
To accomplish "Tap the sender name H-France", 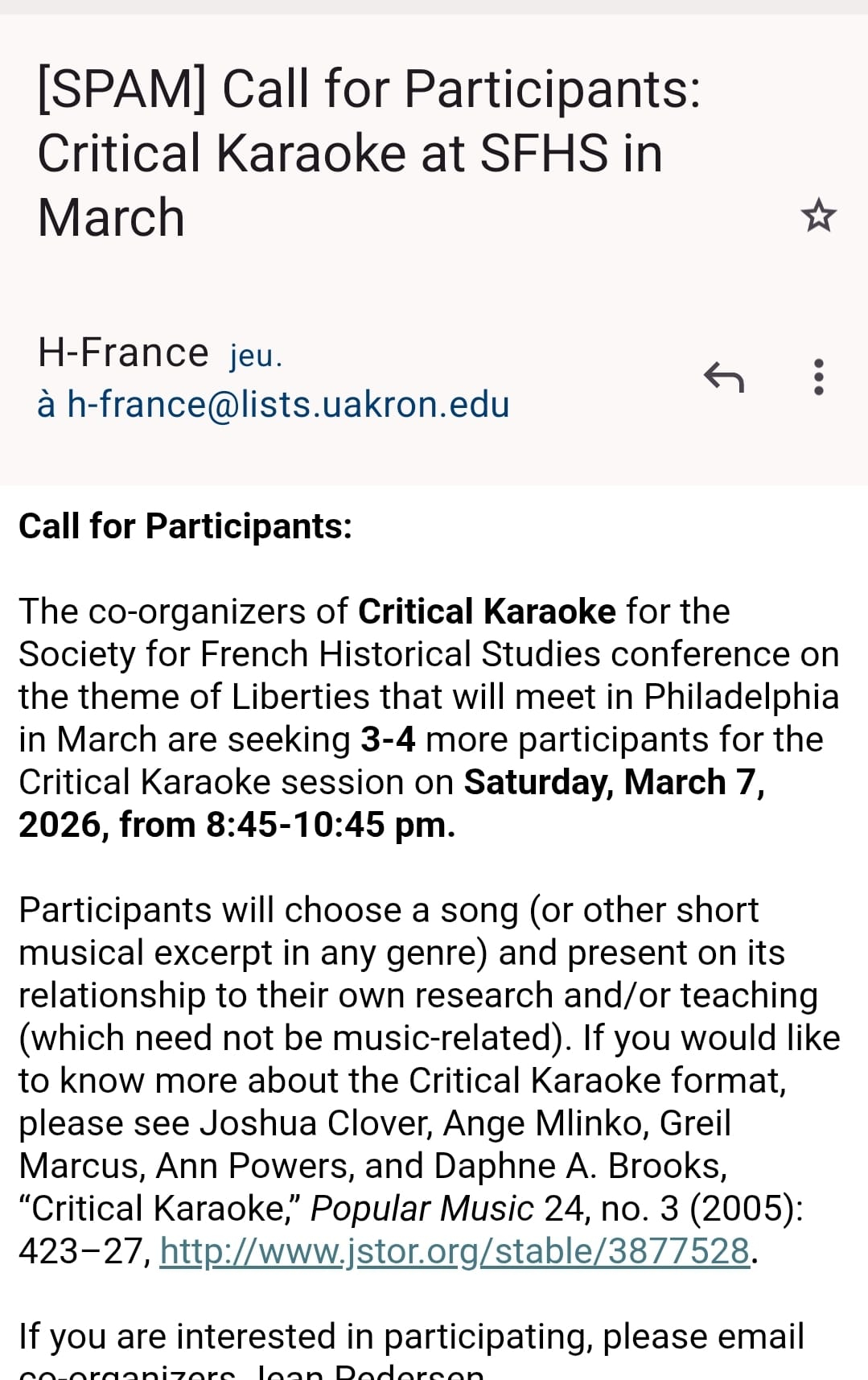I will pos(123,352).
